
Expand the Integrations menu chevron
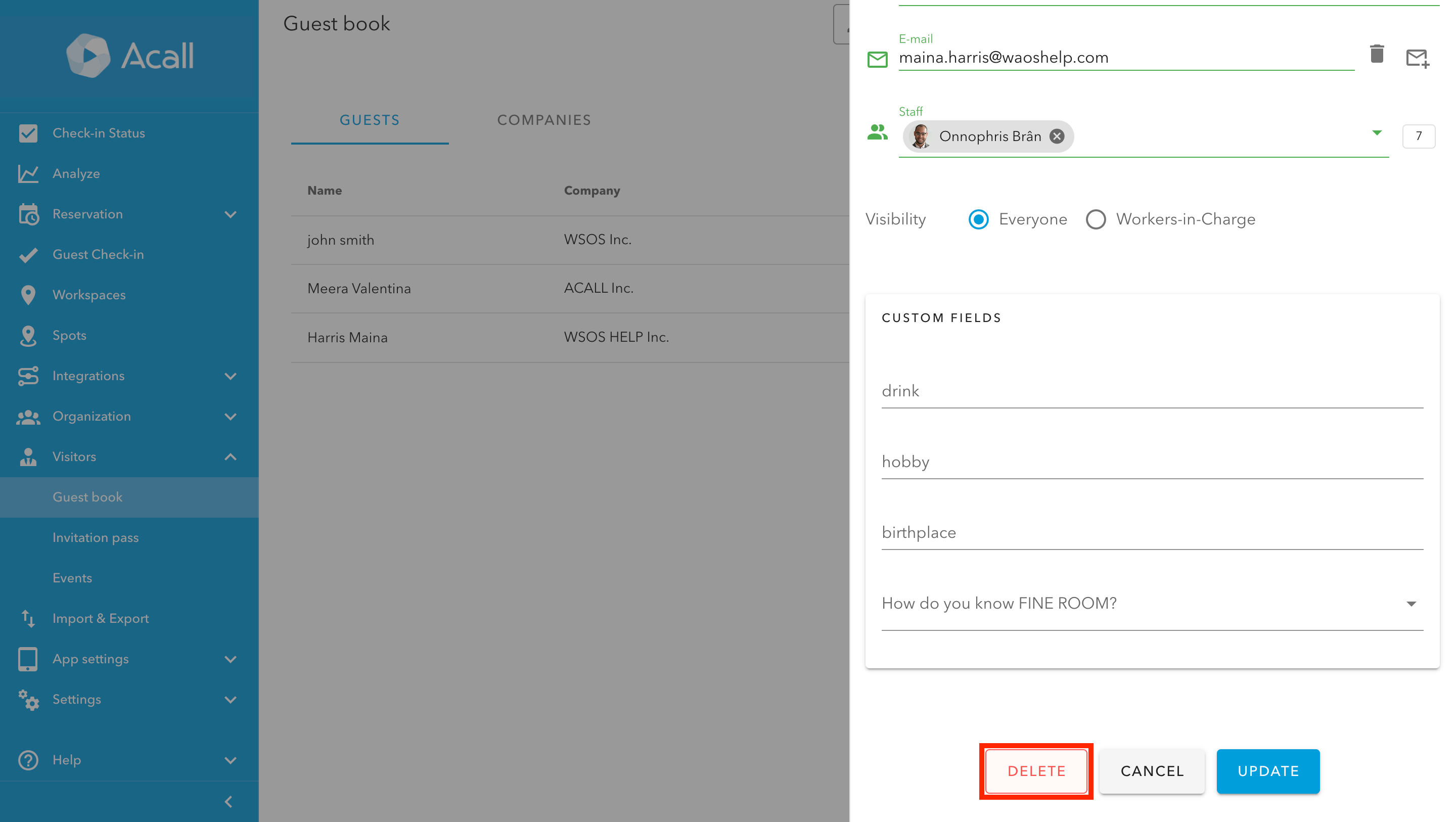(231, 376)
